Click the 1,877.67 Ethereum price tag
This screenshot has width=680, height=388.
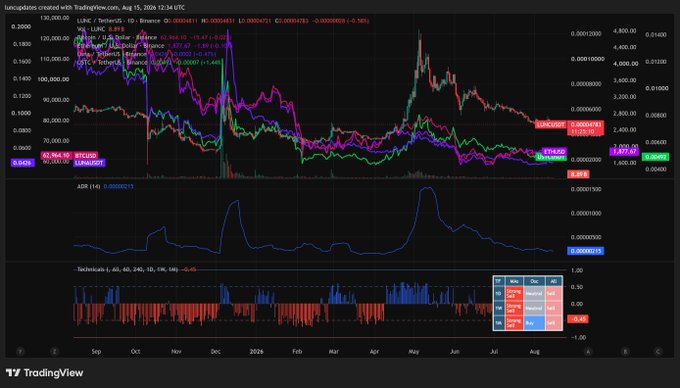(x=624, y=151)
